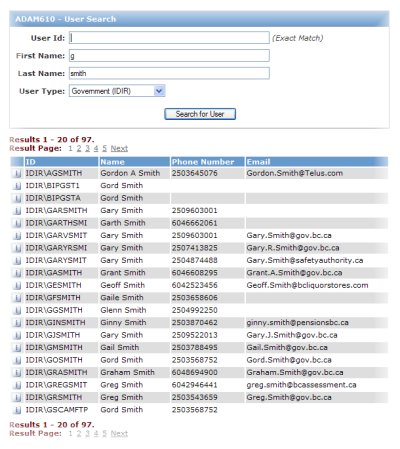
Task: Go to result page 3 at bottom
Action: tap(87, 433)
